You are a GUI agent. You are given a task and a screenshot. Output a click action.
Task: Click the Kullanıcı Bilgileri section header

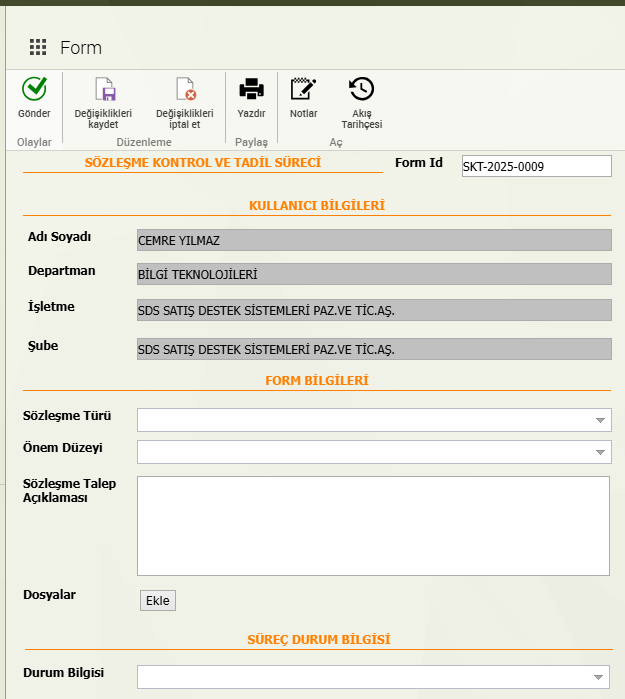pos(316,206)
